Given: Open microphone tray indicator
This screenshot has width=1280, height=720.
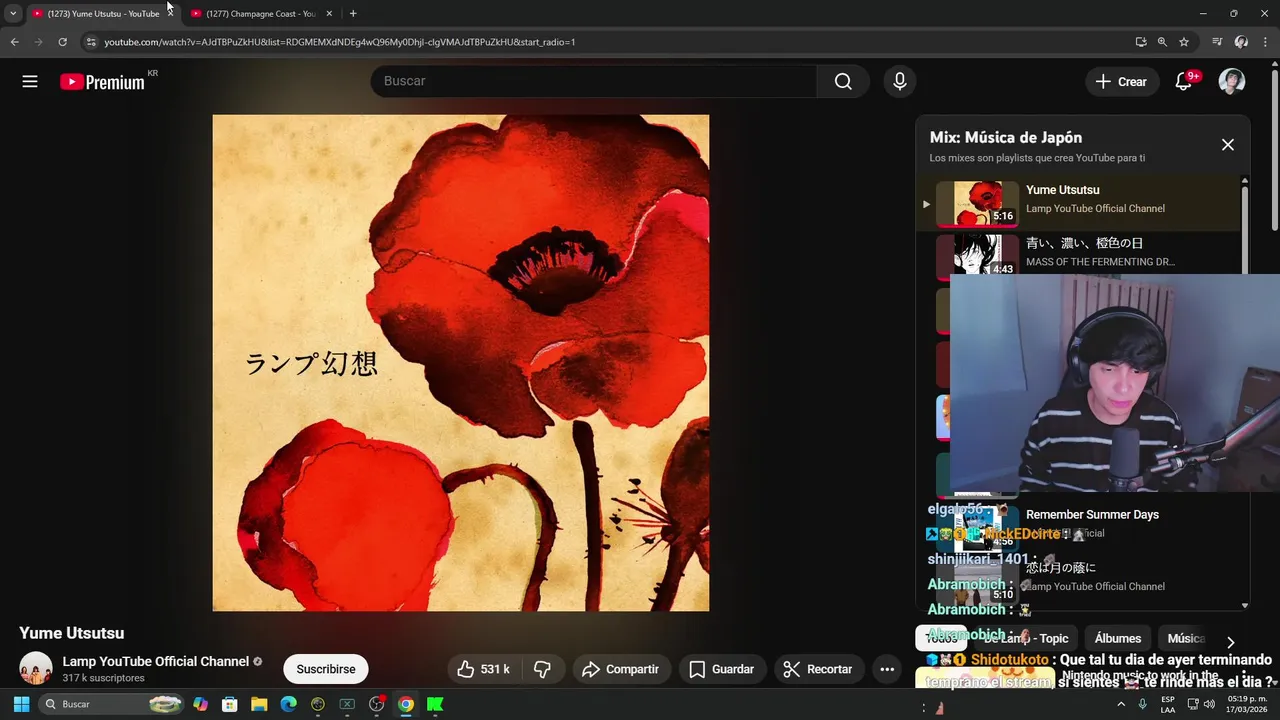Looking at the screenshot, I should coord(1143,704).
